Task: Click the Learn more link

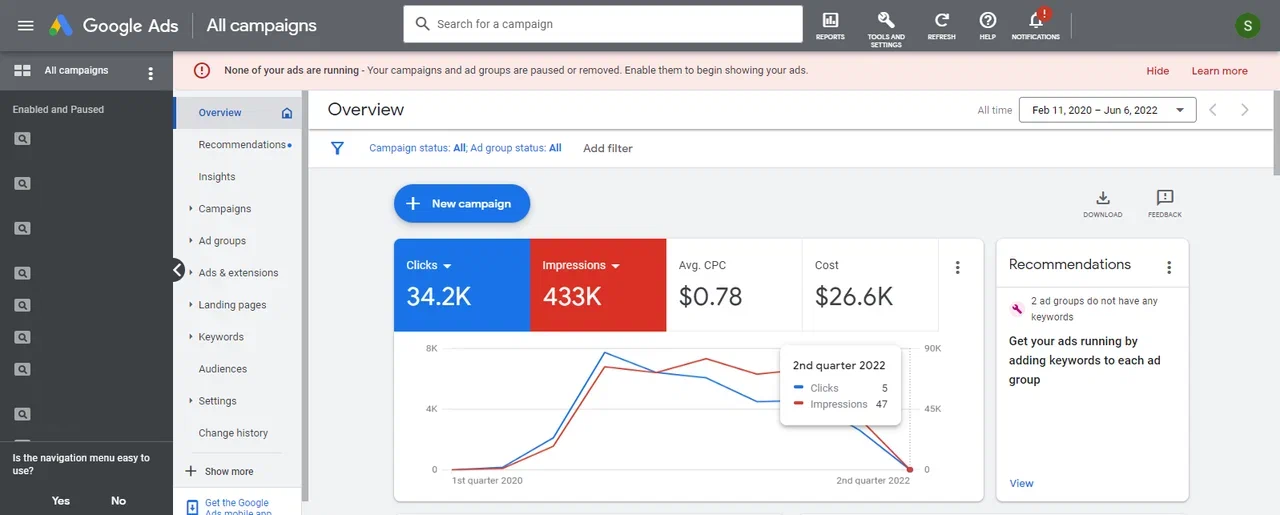Action: click(1219, 71)
